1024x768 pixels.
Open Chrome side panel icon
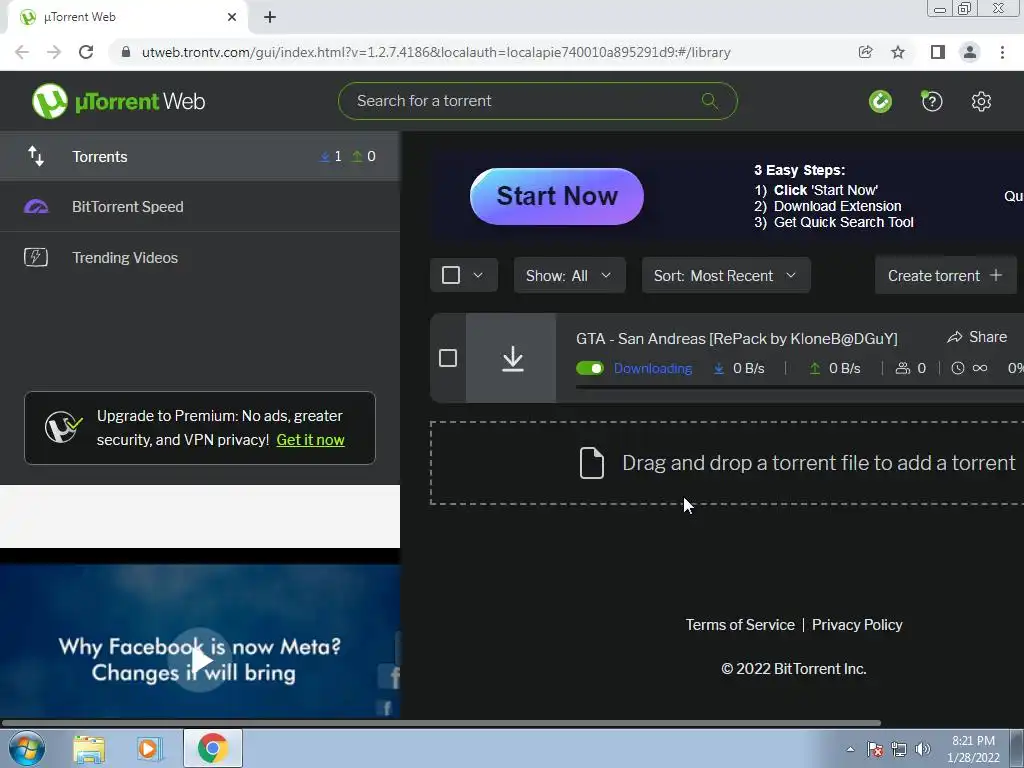click(937, 52)
